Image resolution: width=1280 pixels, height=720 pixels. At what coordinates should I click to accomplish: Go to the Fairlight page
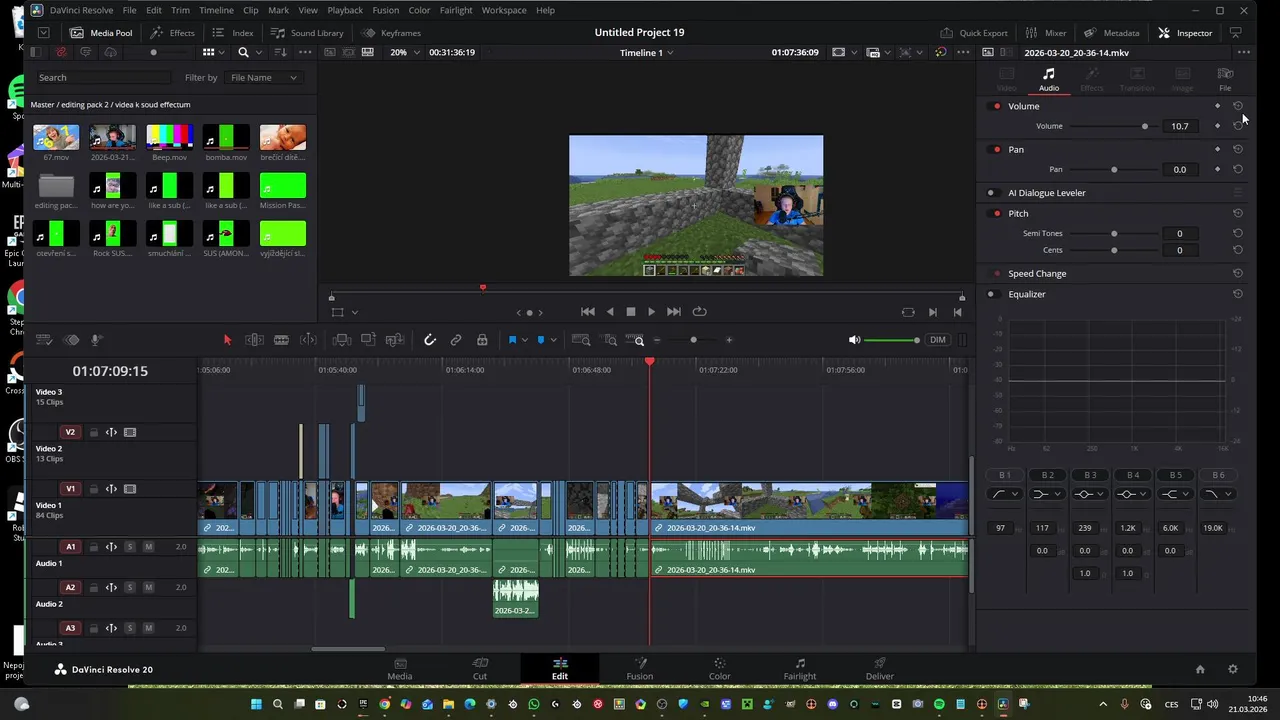click(x=800, y=668)
